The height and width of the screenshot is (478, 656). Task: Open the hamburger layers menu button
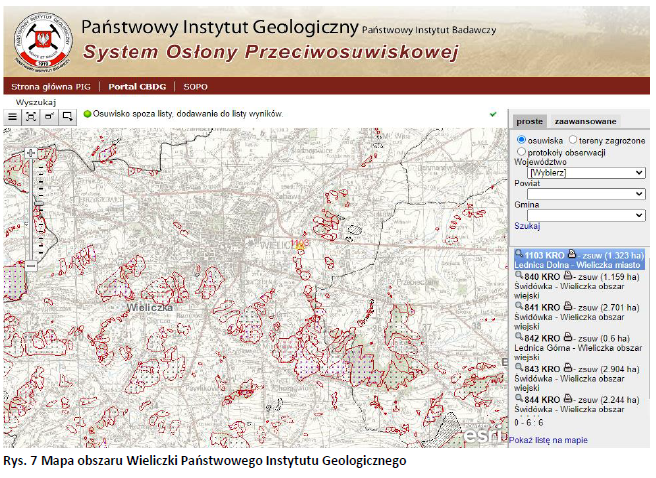(x=13, y=117)
